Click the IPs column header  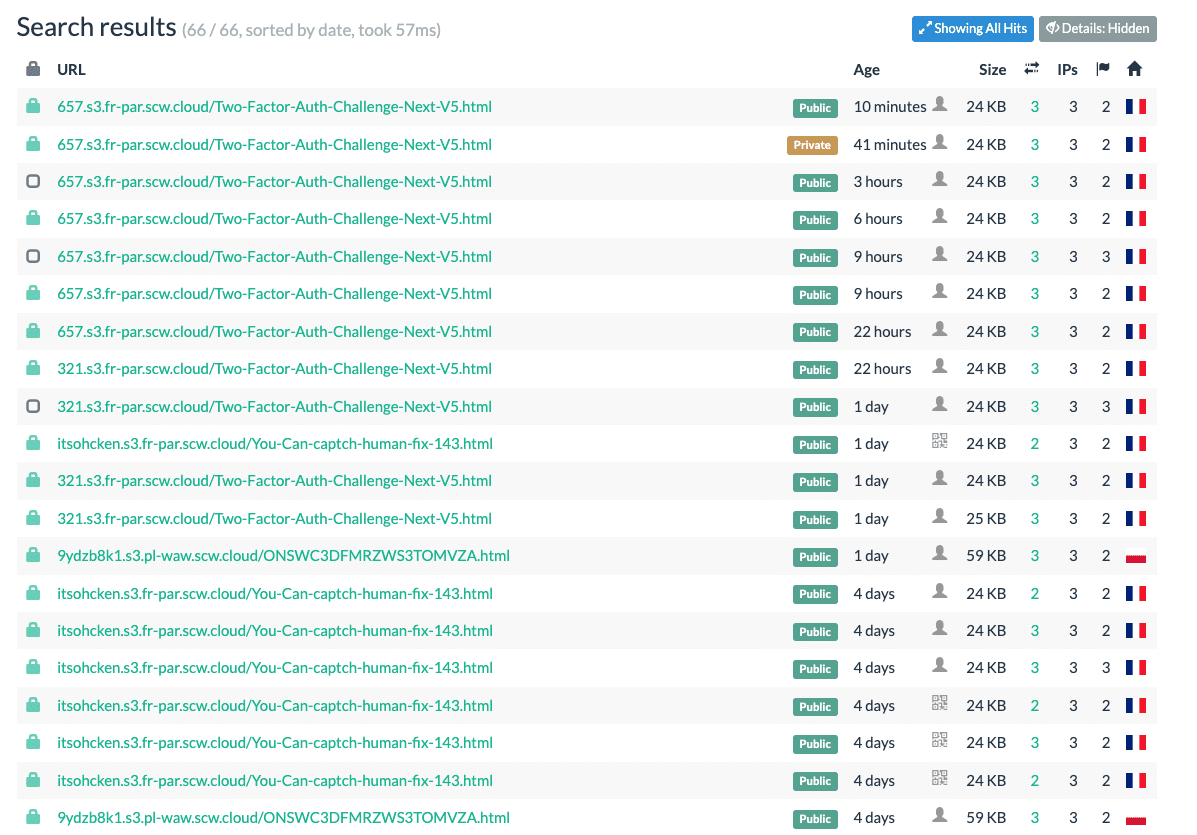tap(1067, 69)
